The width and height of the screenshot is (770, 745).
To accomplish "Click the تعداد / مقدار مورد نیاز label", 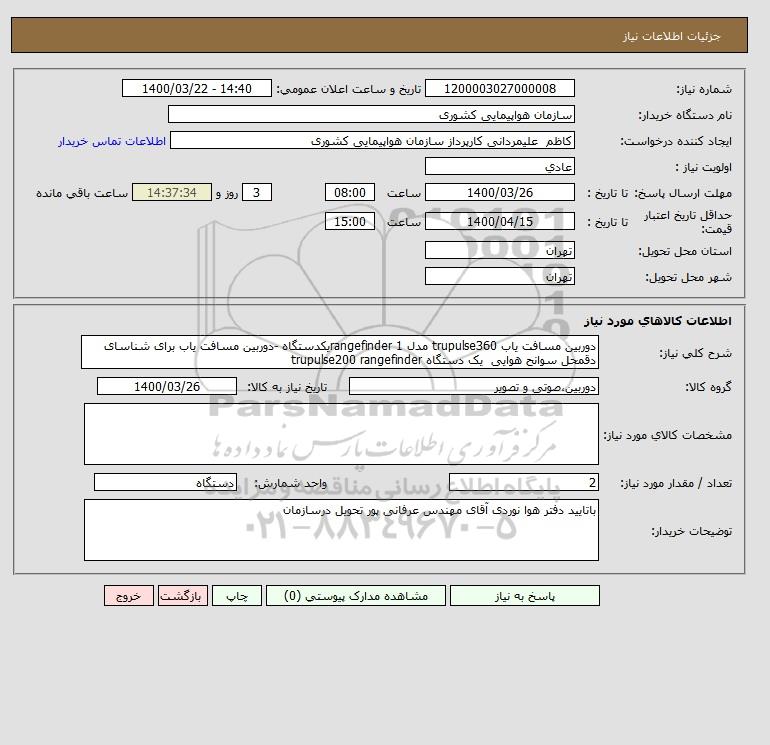I will 676,484.
